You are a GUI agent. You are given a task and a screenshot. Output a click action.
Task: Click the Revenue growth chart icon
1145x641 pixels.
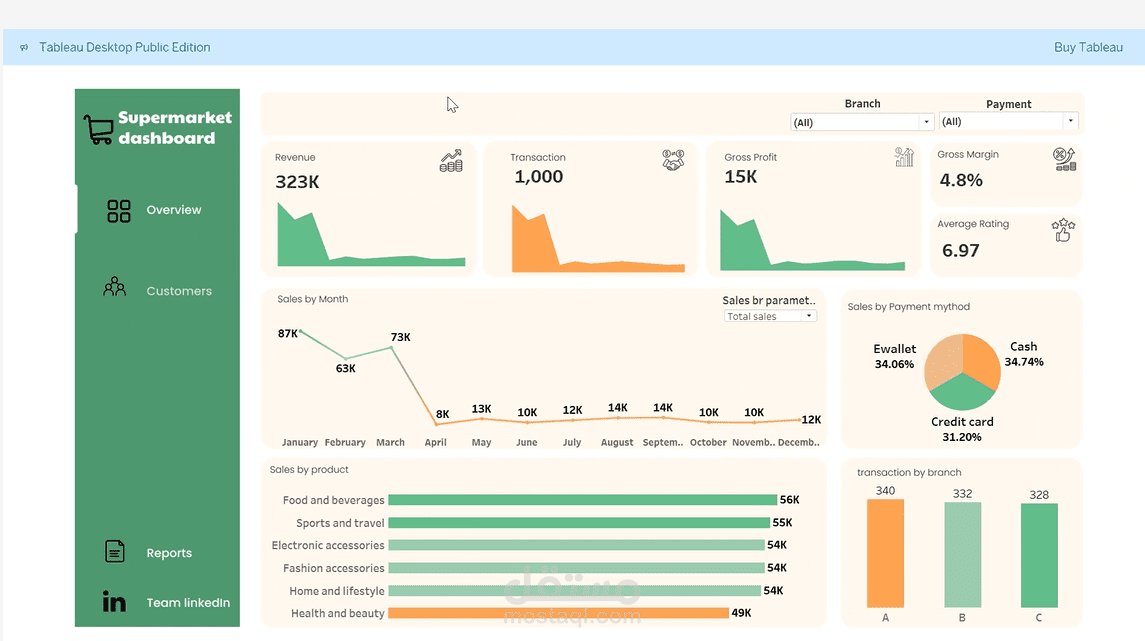[x=451, y=161]
